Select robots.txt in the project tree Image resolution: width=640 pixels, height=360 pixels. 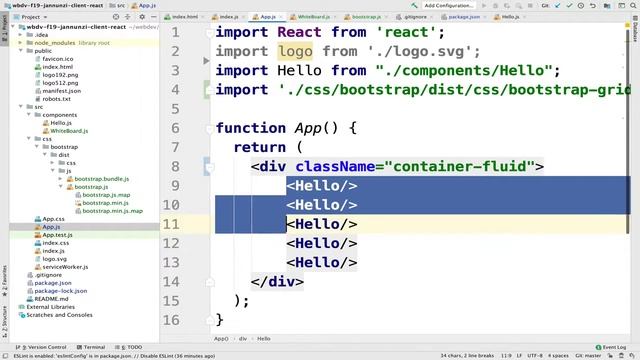[x=56, y=99]
